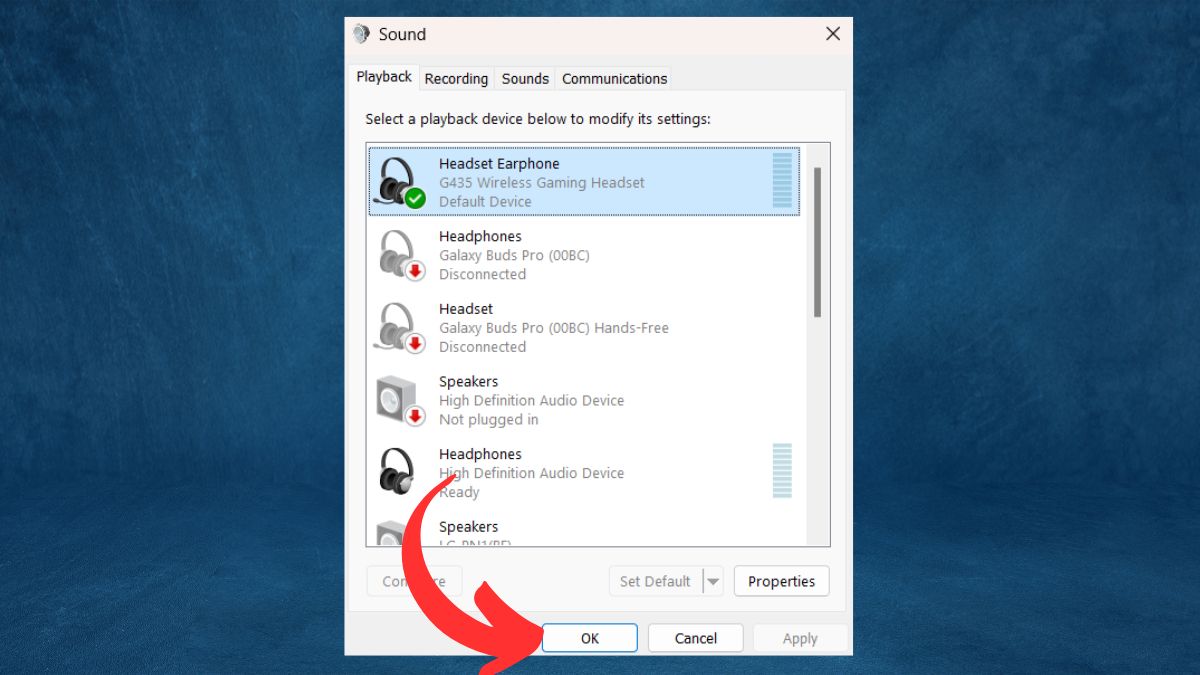This screenshot has width=1200, height=675.
Task: Click the Galaxy Buds Pro Headphones icon
Action: click(400, 255)
